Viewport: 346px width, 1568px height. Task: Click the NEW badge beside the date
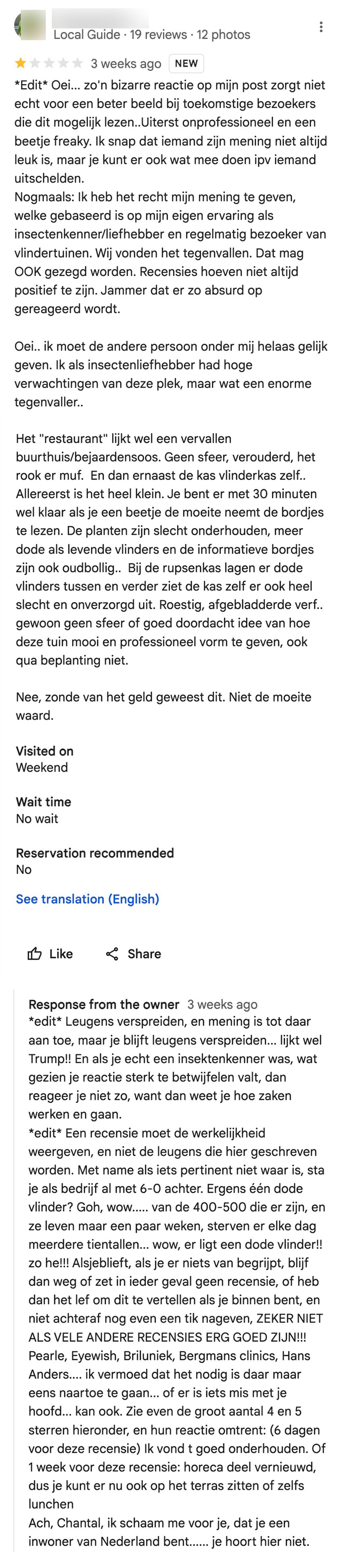pos(186,63)
